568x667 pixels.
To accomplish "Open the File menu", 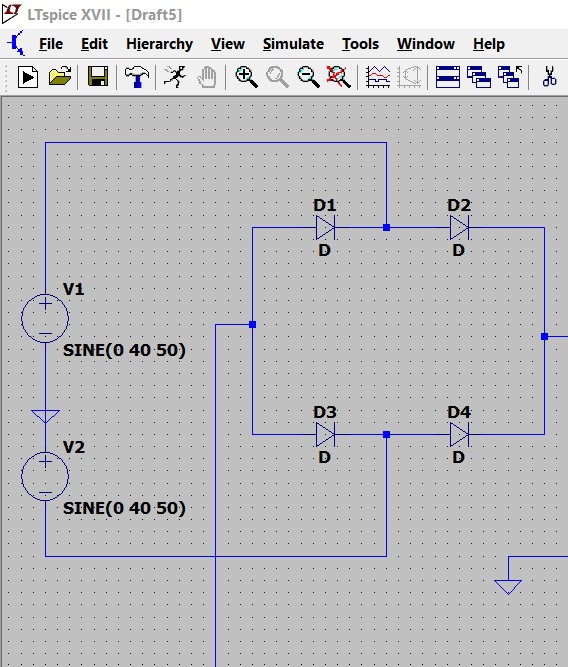I will 51,44.
